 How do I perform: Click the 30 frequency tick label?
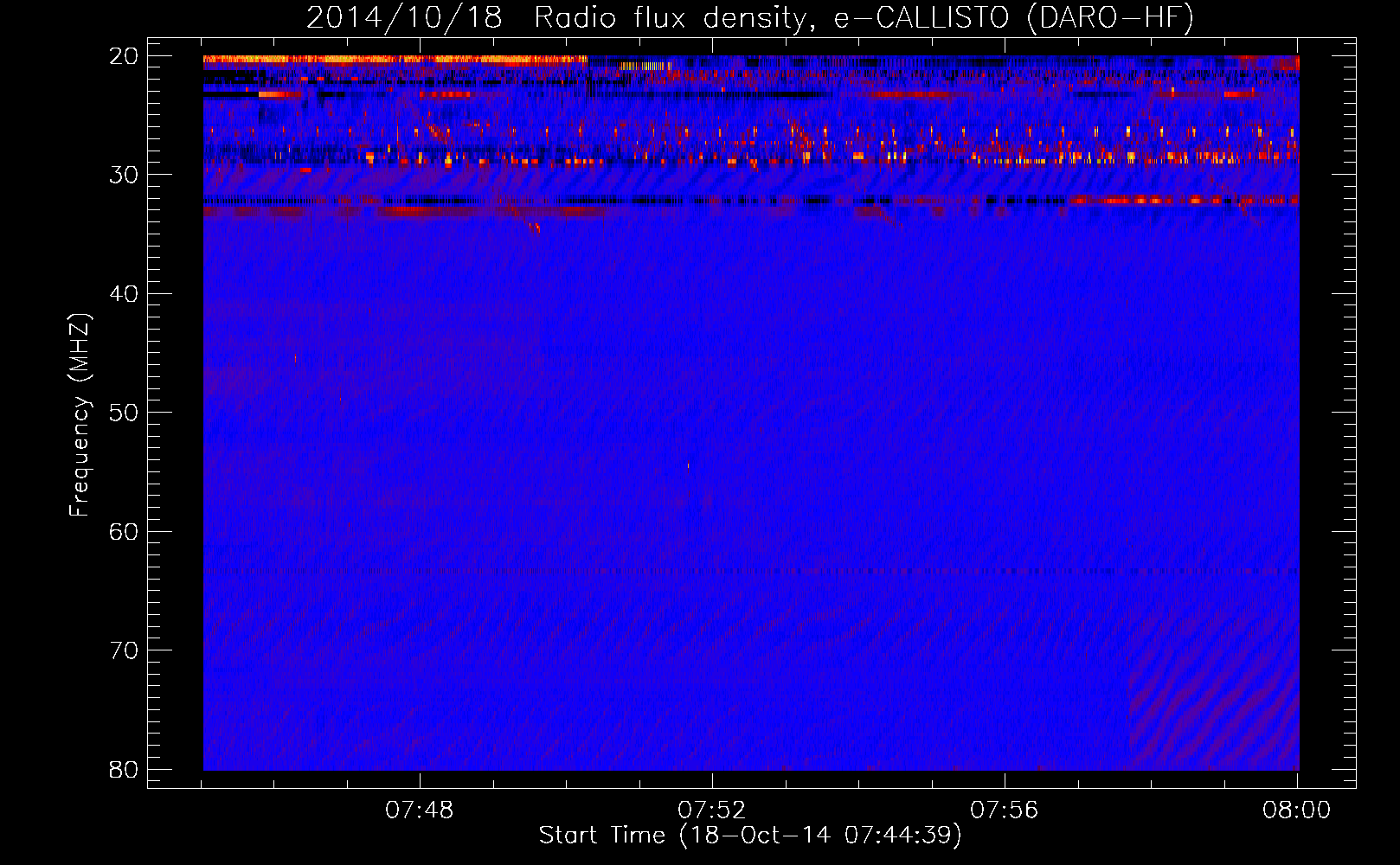point(124,175)
